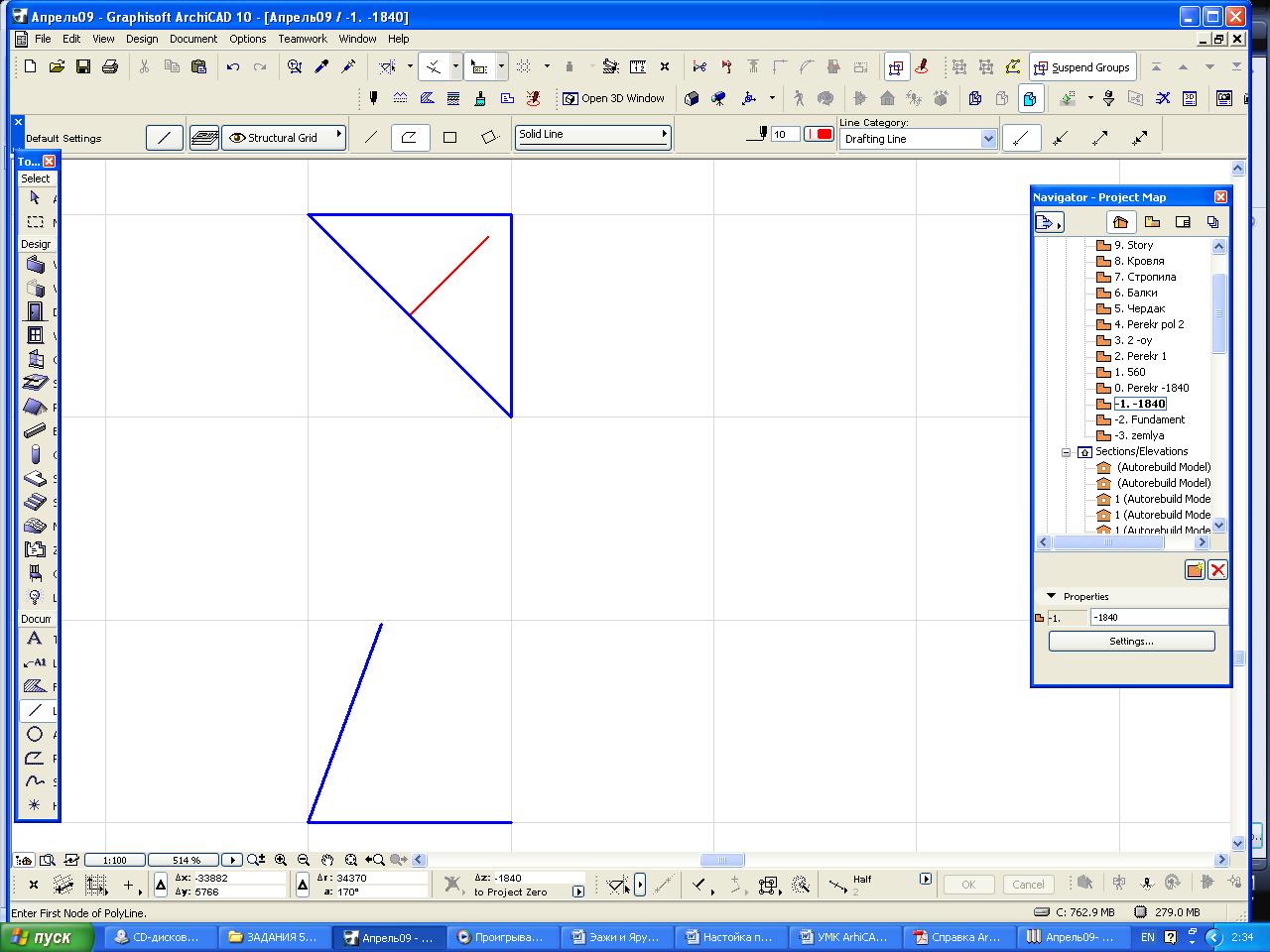Save the project with floppy icon
The width and height of the screenshot is (1270, 952).
(83, 66)
